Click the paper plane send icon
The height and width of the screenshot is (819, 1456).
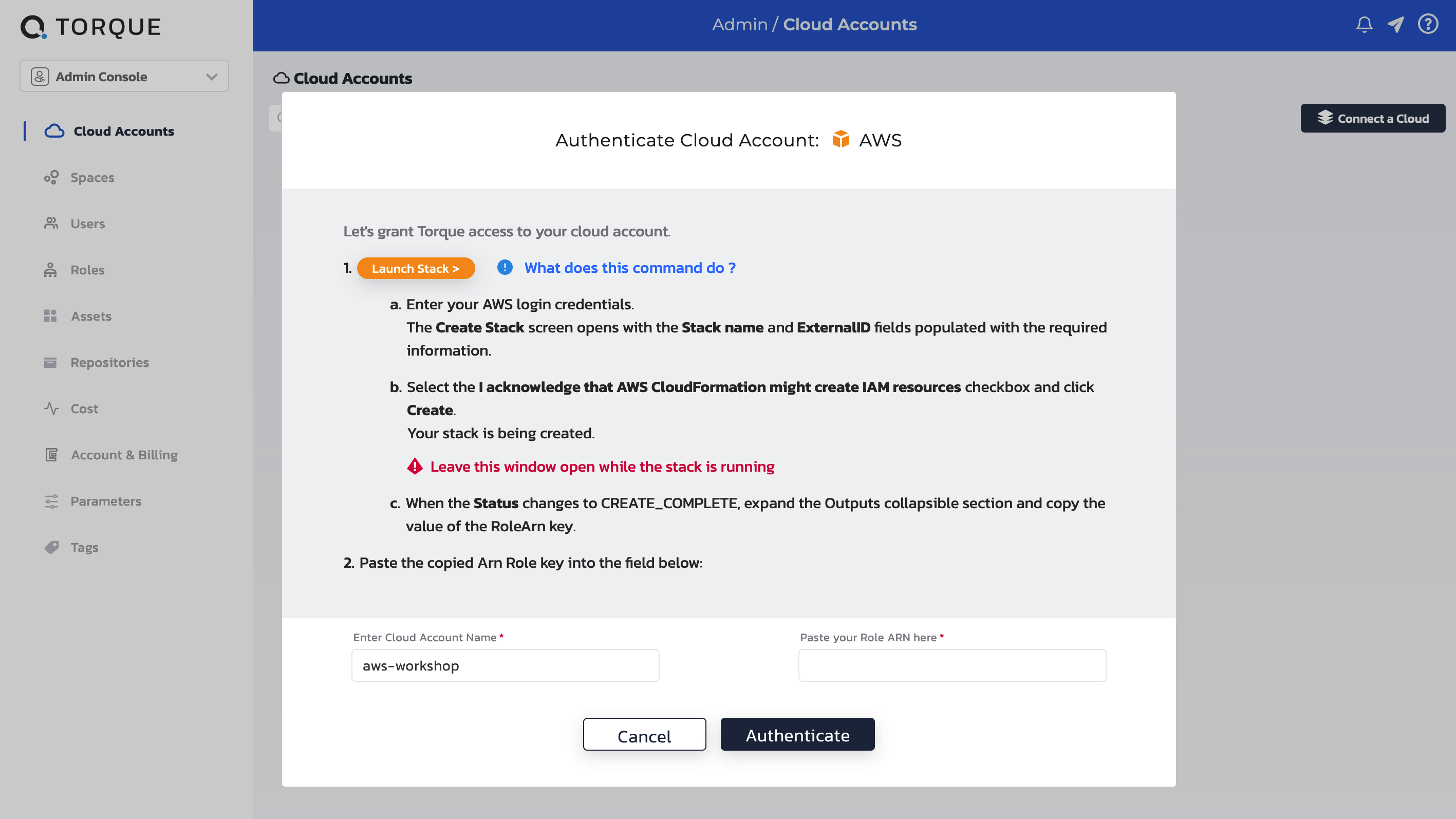1395,25
